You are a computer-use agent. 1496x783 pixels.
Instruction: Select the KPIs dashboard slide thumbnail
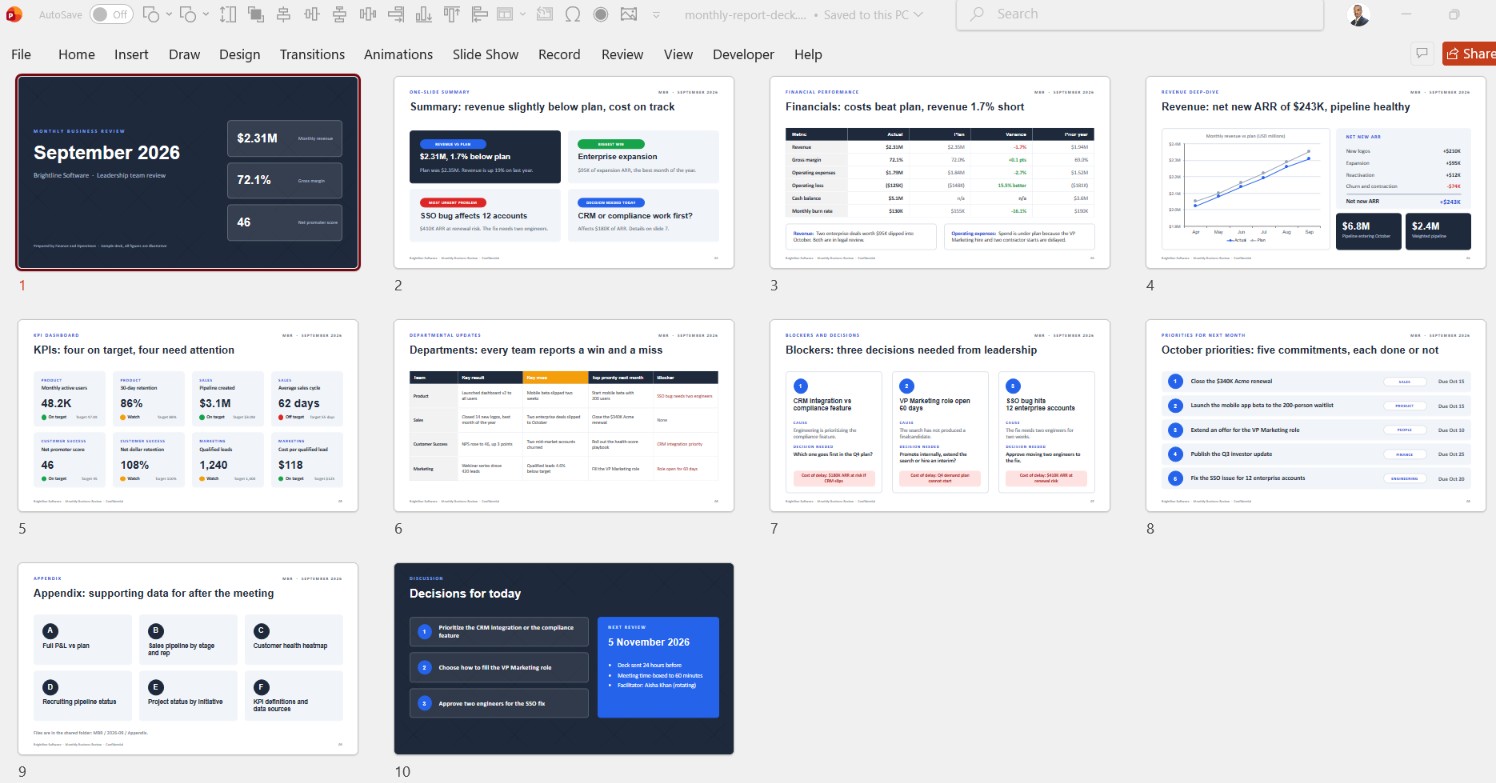[x=188, y=415]
